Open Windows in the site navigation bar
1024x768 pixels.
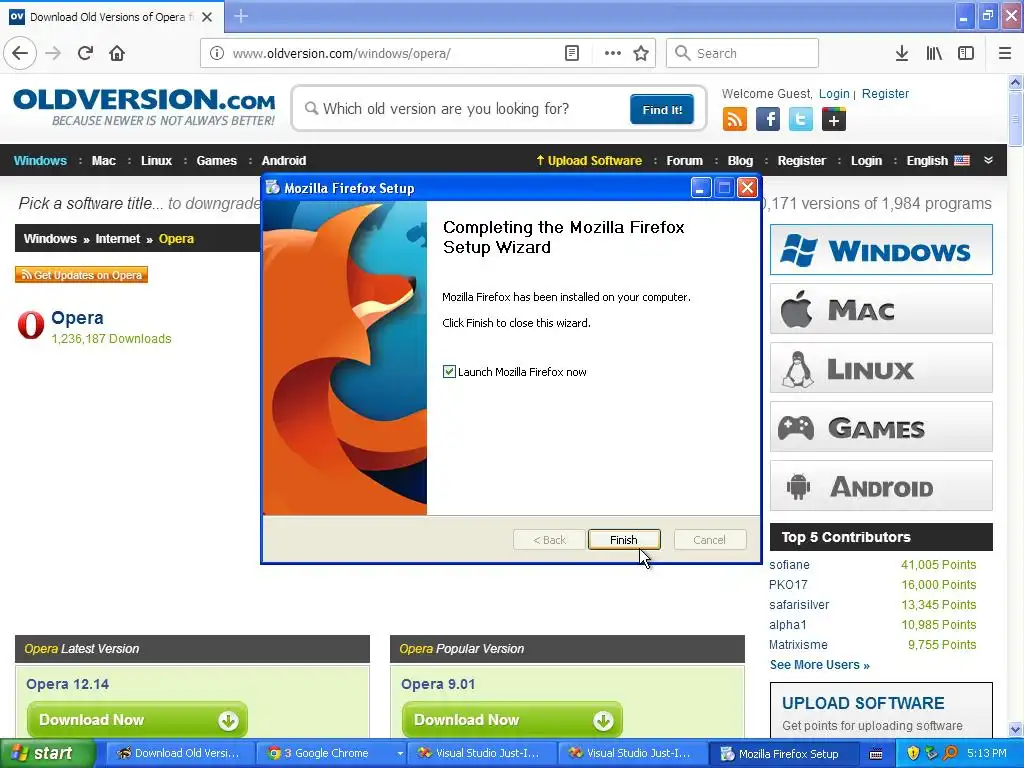tap(40, 161)
